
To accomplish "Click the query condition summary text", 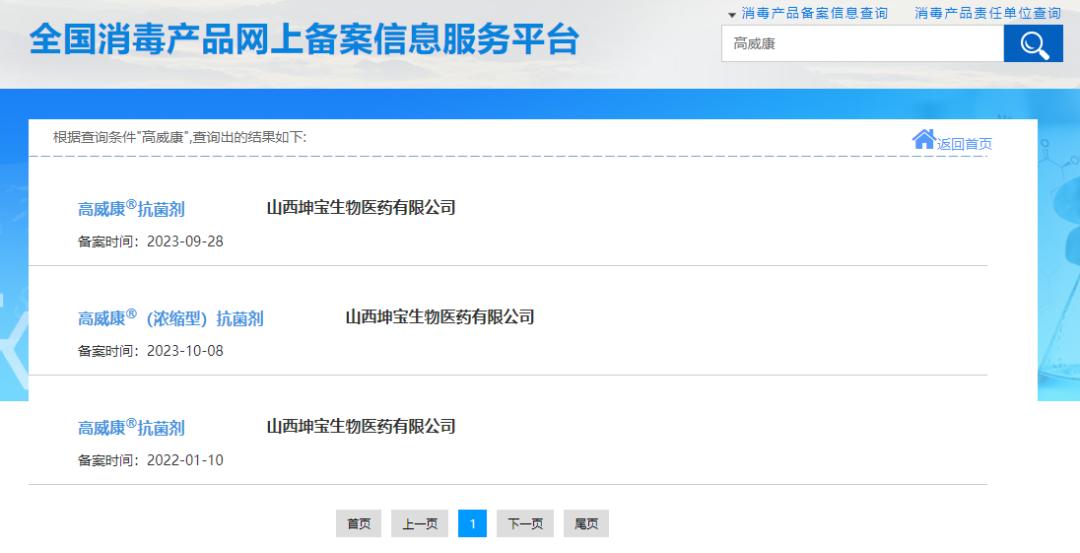I will click(180, 137).
